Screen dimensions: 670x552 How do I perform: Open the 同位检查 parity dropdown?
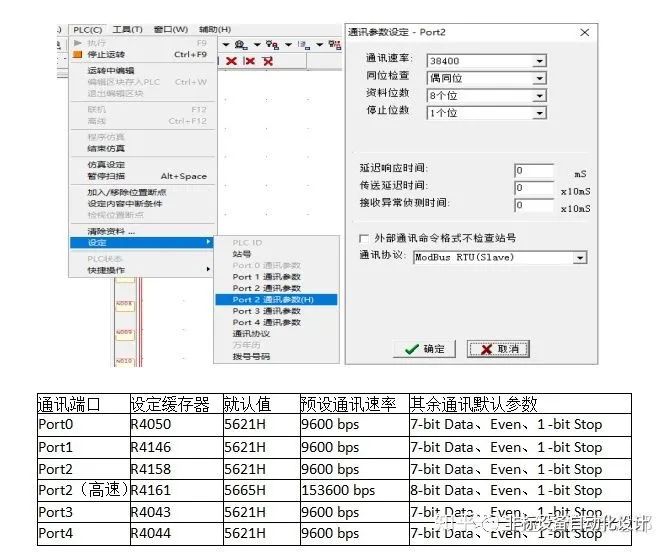point(540,78)
